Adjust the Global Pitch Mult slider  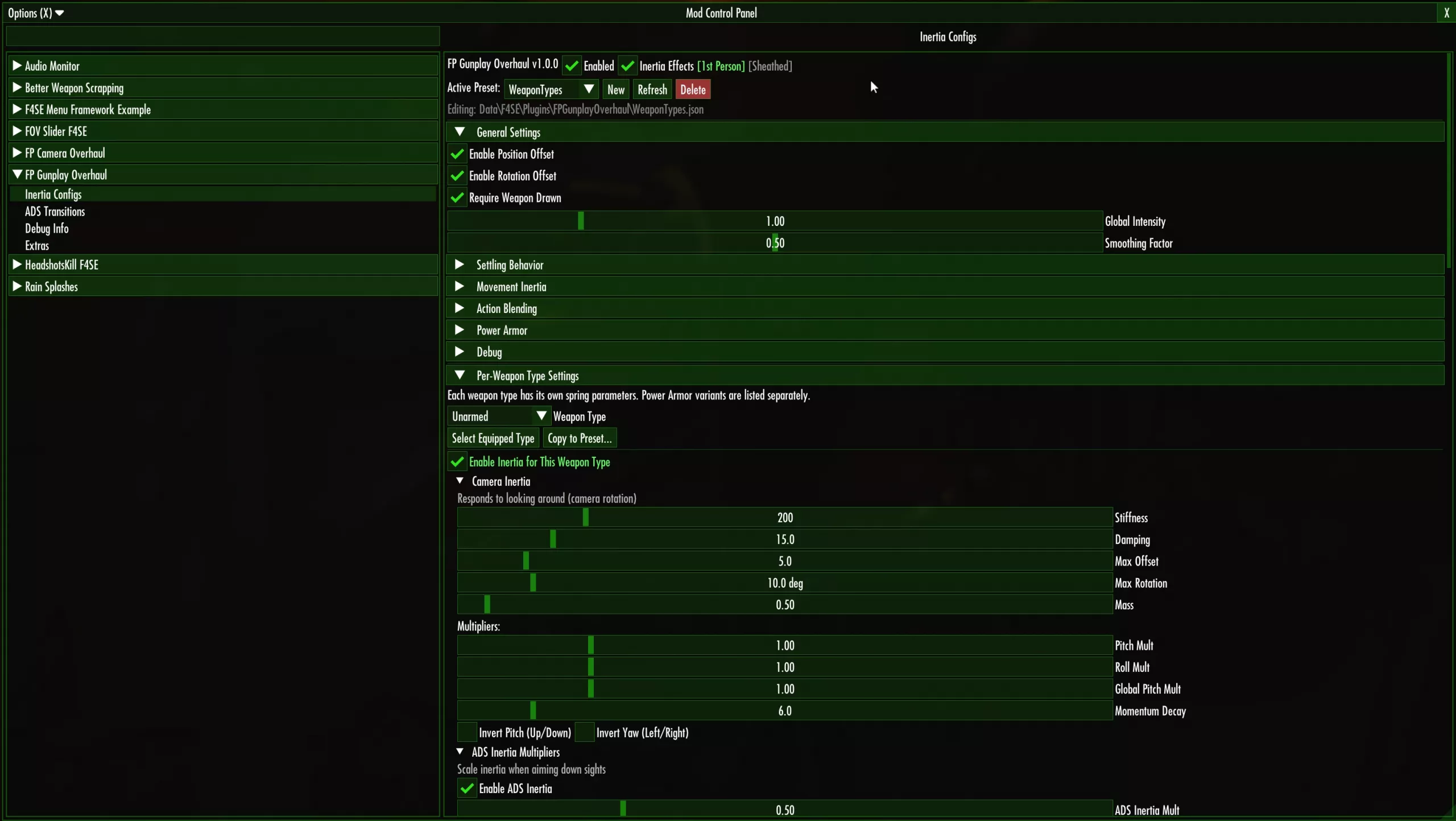(x=784, y=689)
